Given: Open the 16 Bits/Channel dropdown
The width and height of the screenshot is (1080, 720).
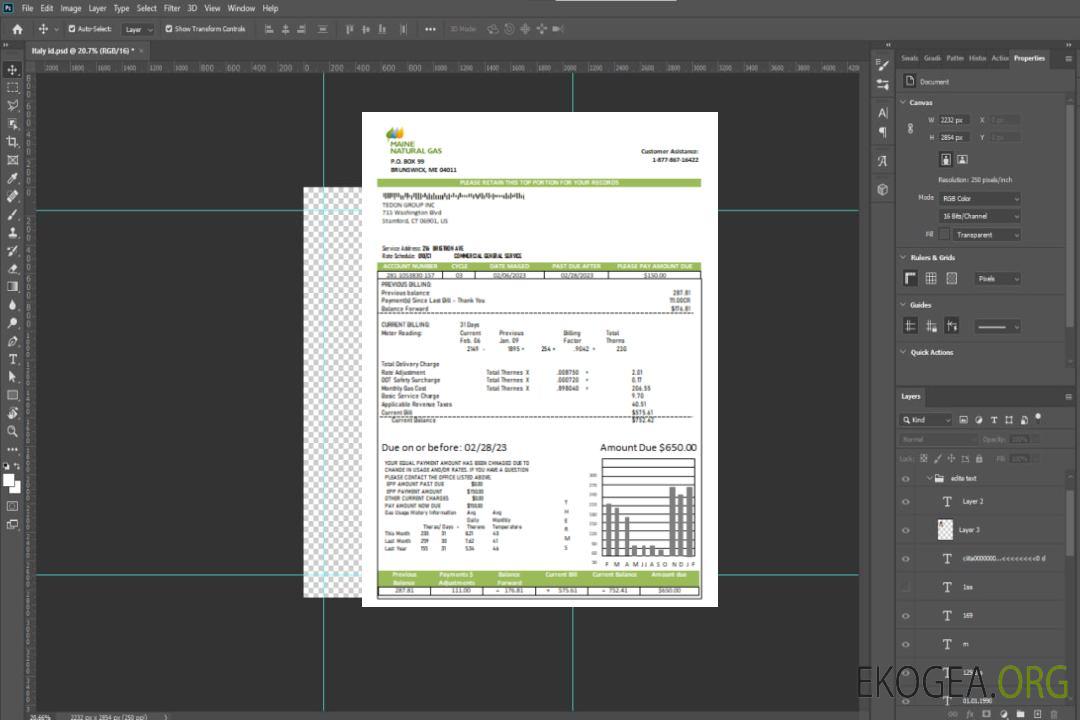Looking at the screenshot, I should [980, 216].
